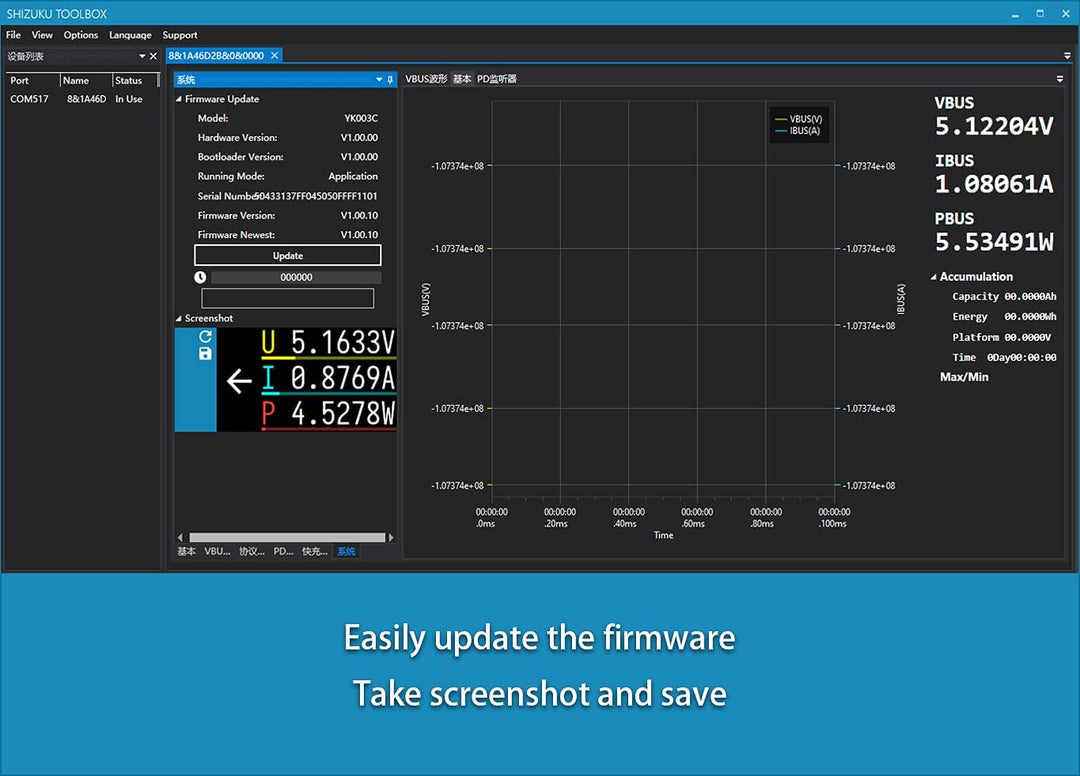Screen dimensions: 1080x776
Task: Select the 系统 bottom panel tab
Action: (x=346, y=552)
